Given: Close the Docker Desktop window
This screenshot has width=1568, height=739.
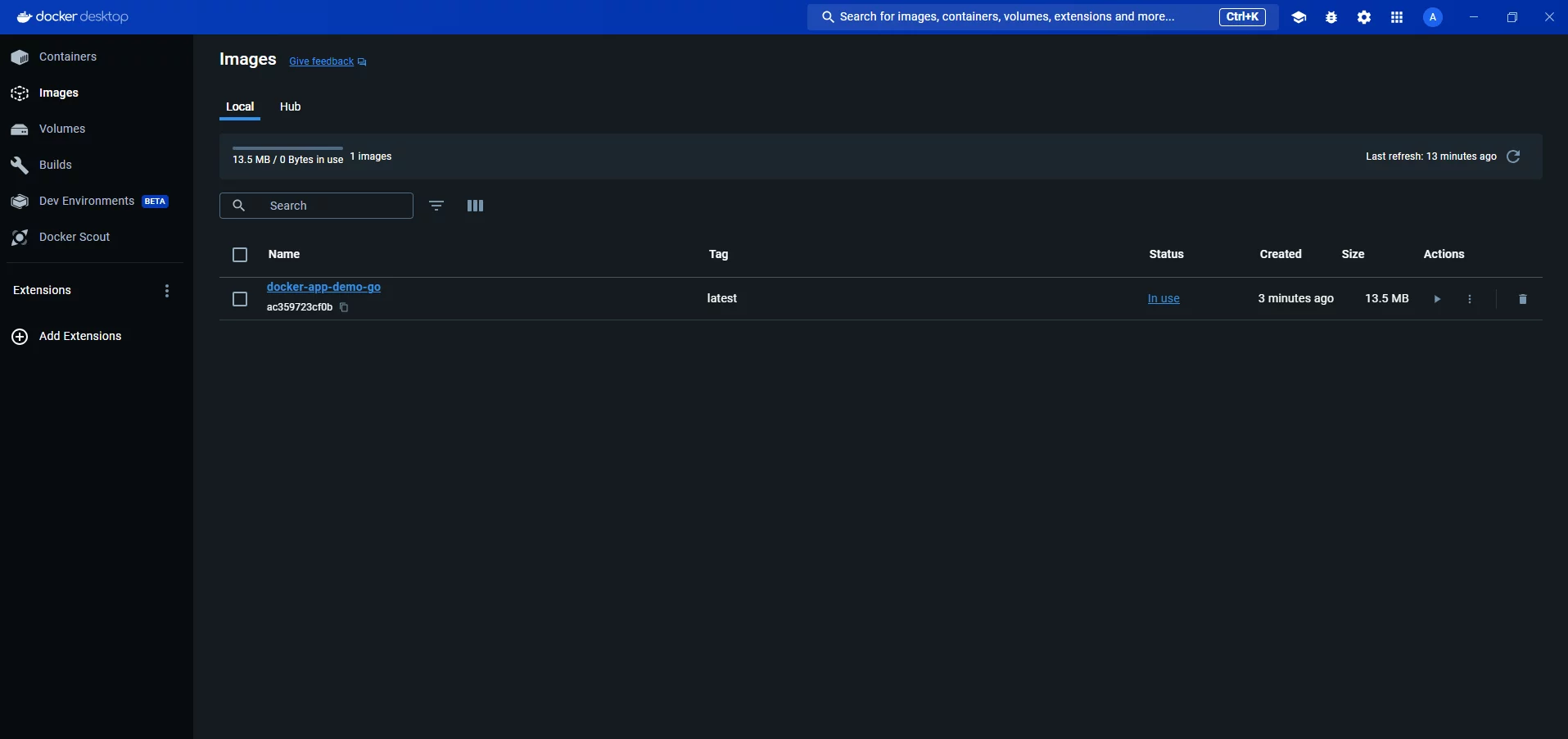Looking at the screenshot, I should [1549, 17].
